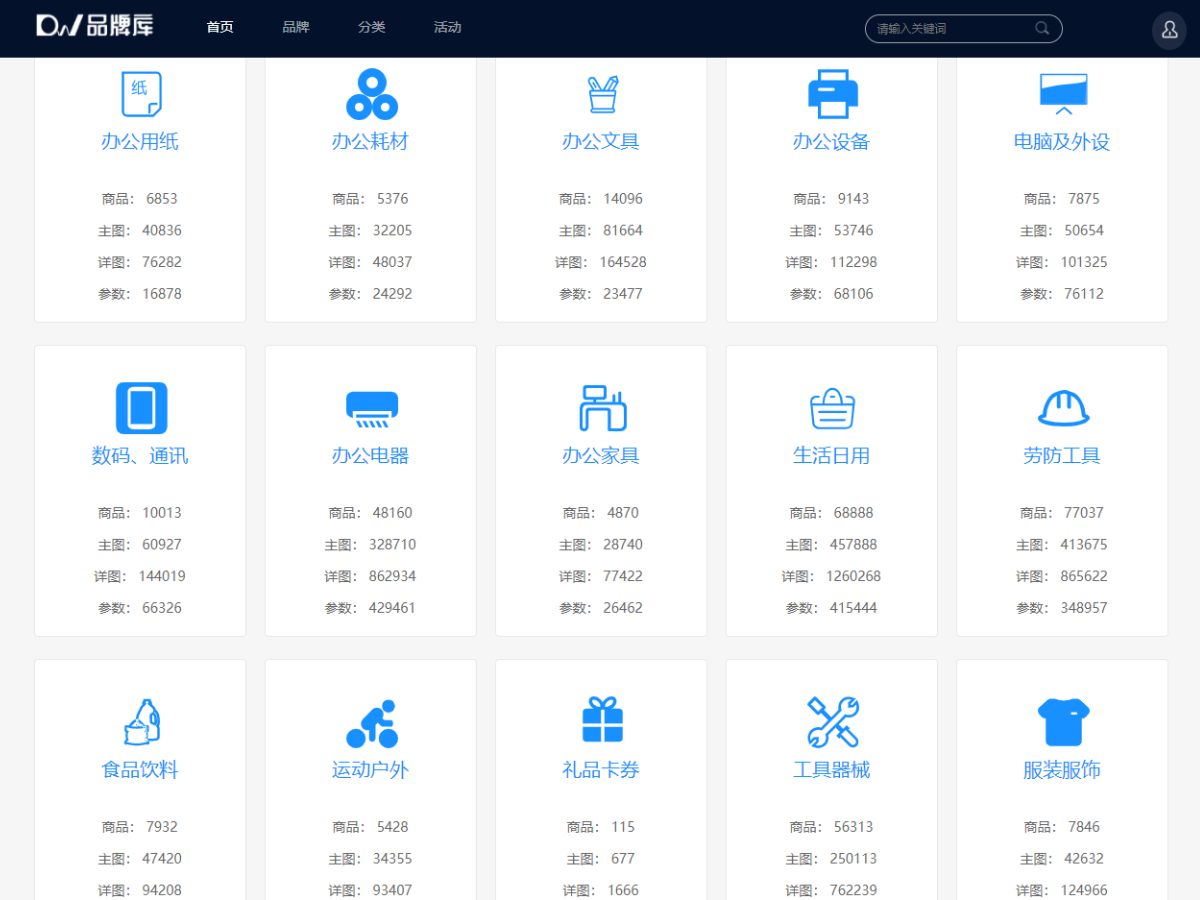Open the 办公设备 category link
Image resolution: width=1200 pixels, height=900 pixels.
pyautogui.click(x=832, y=142)
